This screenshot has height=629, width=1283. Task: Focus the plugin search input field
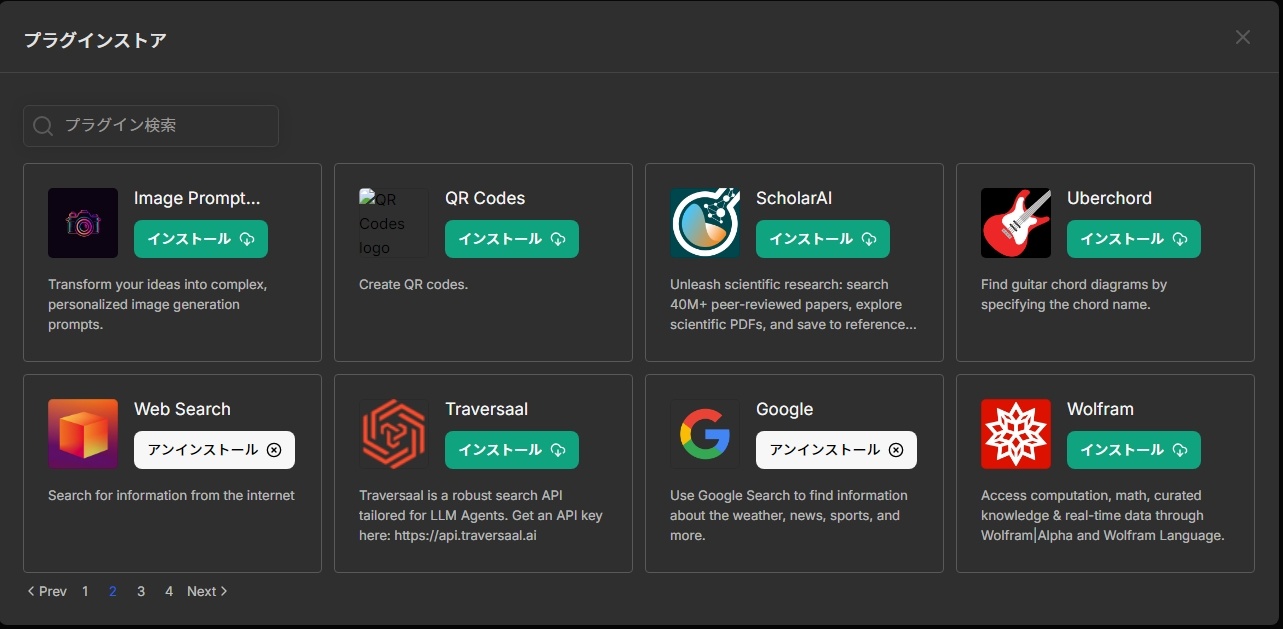[x=151, y=126]
